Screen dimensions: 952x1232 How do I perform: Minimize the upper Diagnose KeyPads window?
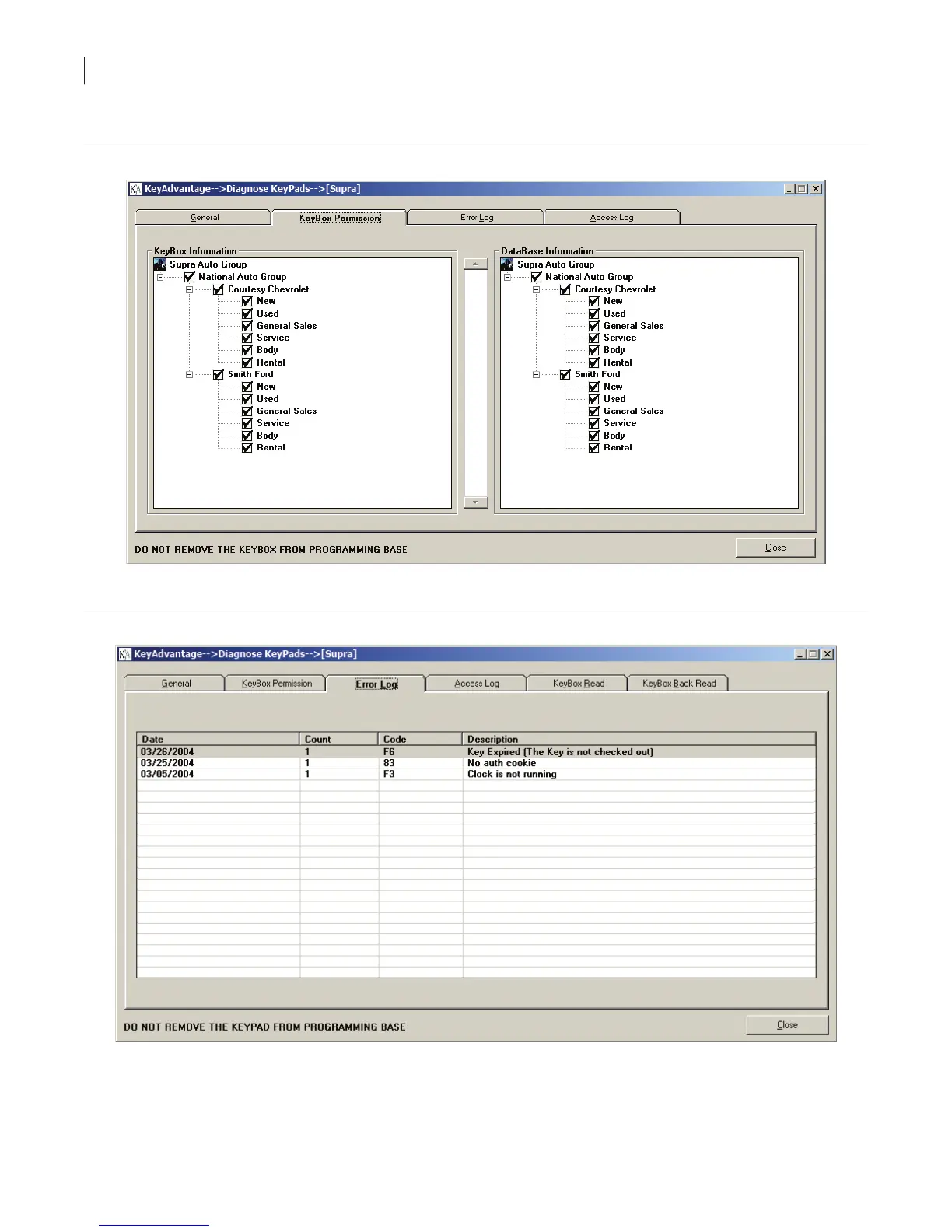[x=789, y=189]
